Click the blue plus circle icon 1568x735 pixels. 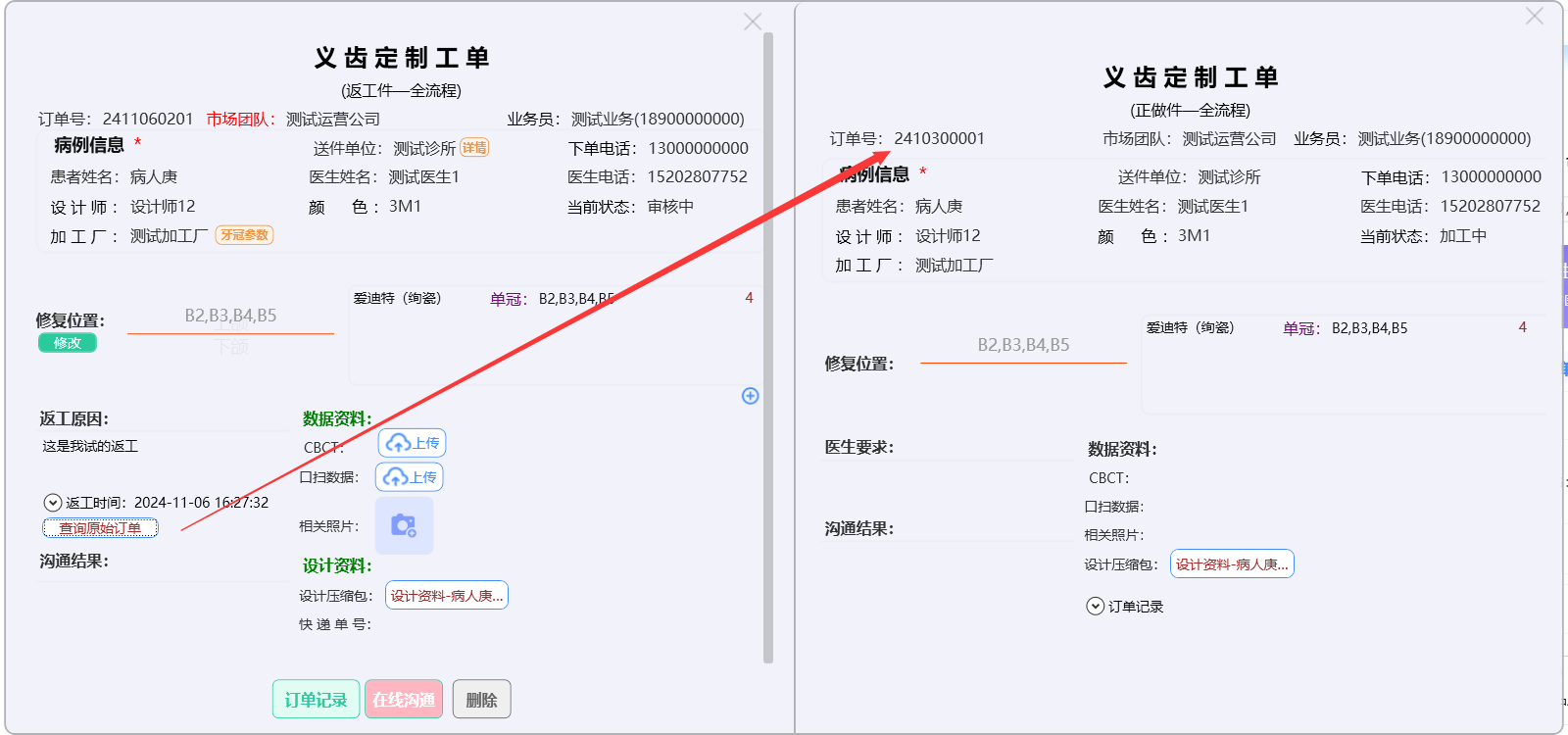tap(751, 396)
